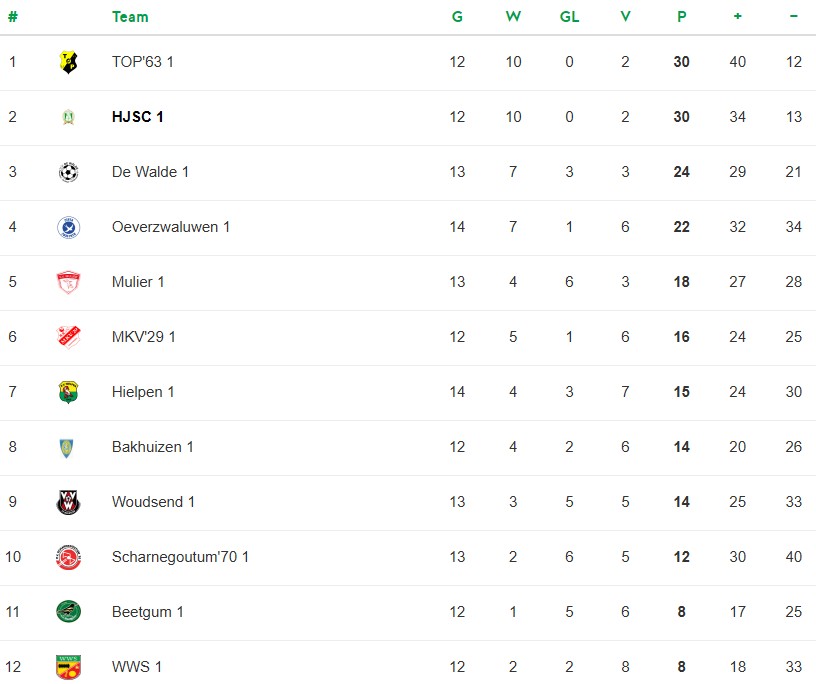Image resolution: width=816 pixels, height=684 pixels.
Task: Click the De Walde 1 football logo
Action: (68, 172)
